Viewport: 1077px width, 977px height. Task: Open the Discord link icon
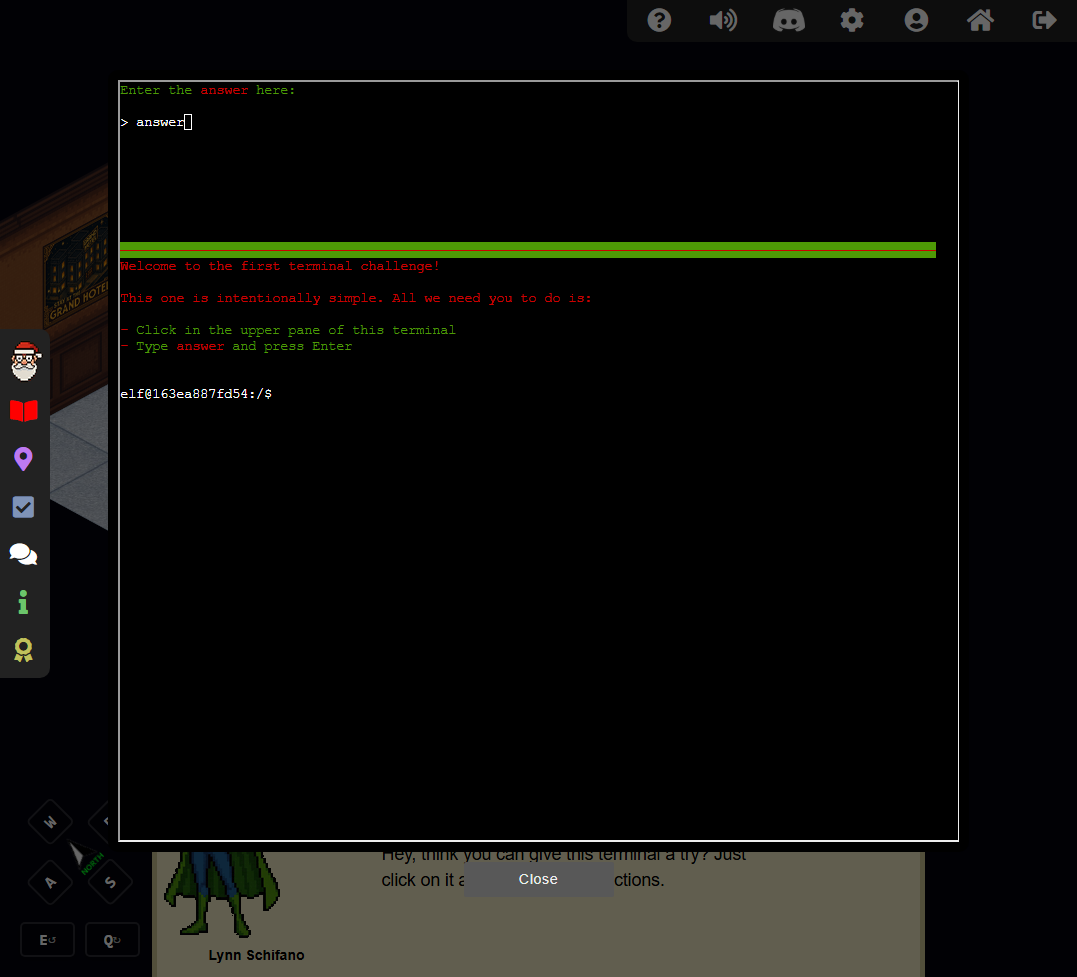point(789,20)
